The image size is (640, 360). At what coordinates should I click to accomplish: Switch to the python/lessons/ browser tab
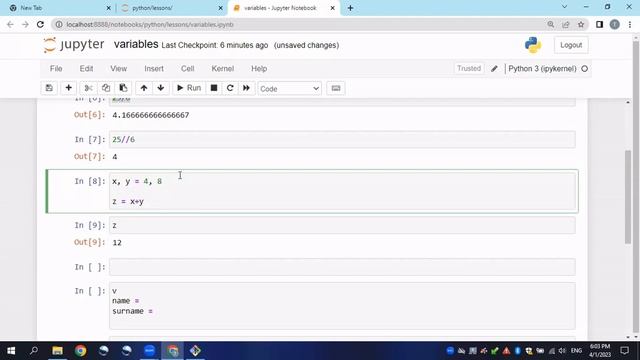(171, 8)
